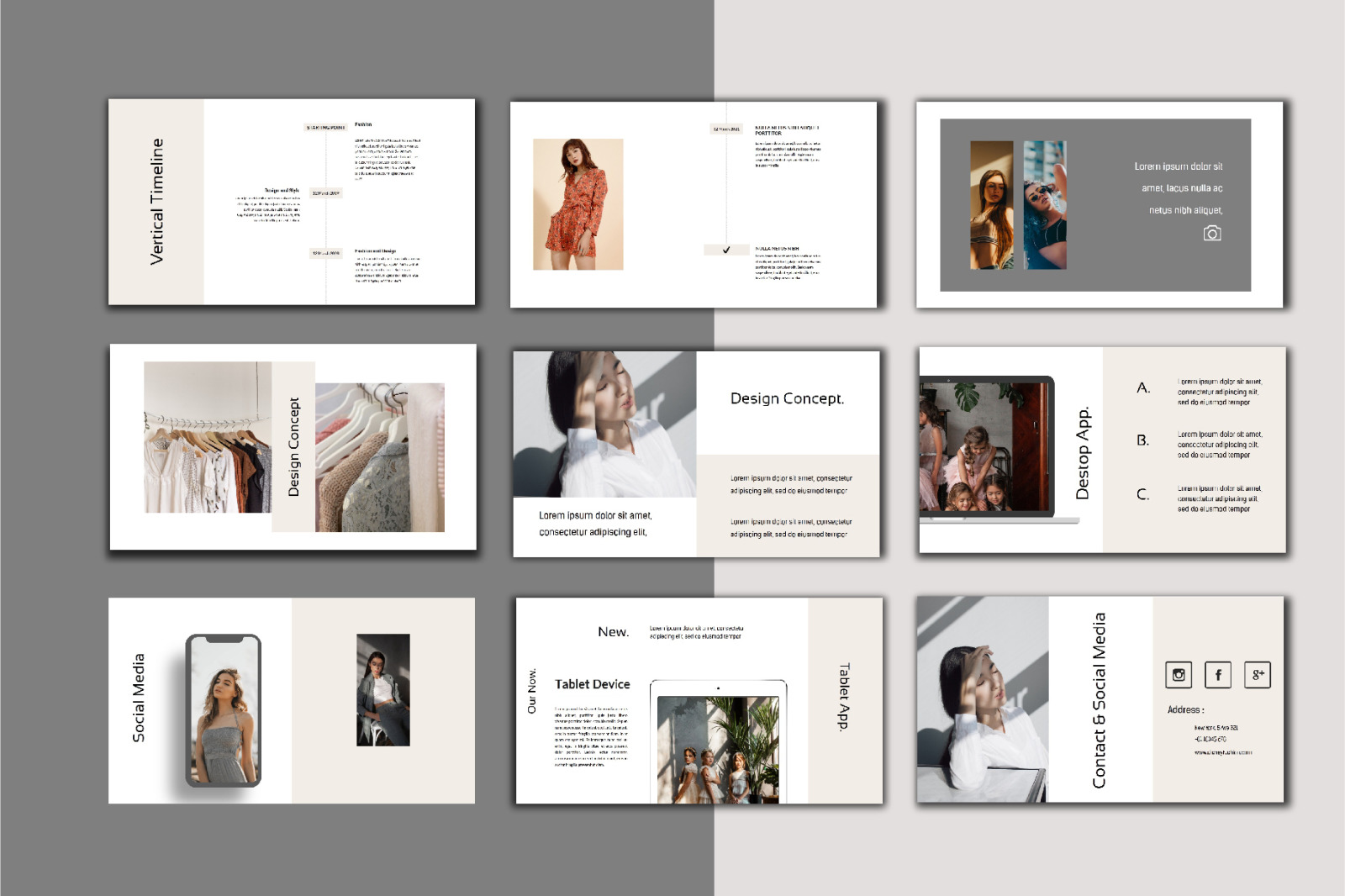Click the laptop mockup on the Destop App slide
This screenshot has height=896, width=1345.
986,448
